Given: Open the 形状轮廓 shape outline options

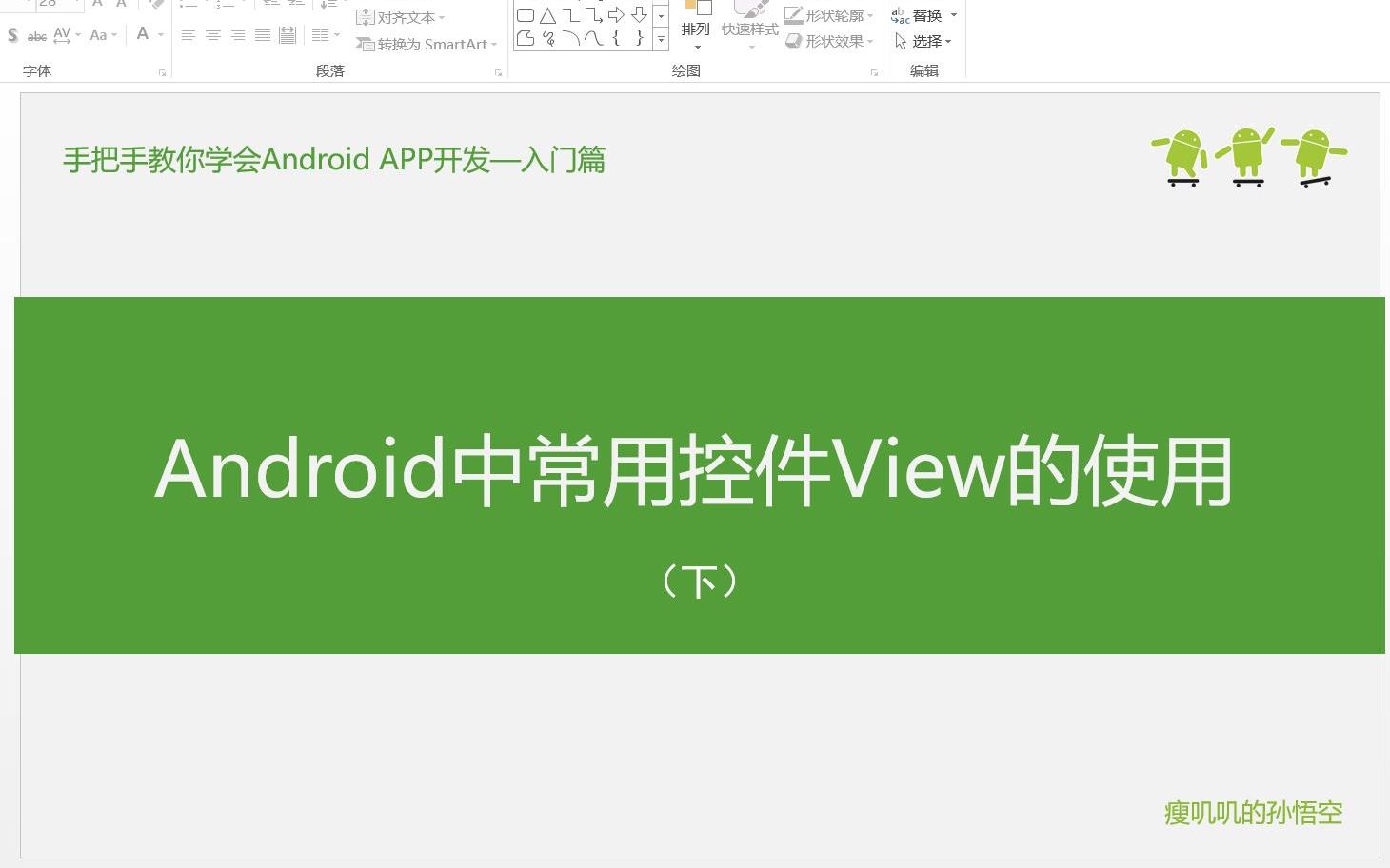Looking at the screenshot, I should pyautogui.click(x=829, y=16).
